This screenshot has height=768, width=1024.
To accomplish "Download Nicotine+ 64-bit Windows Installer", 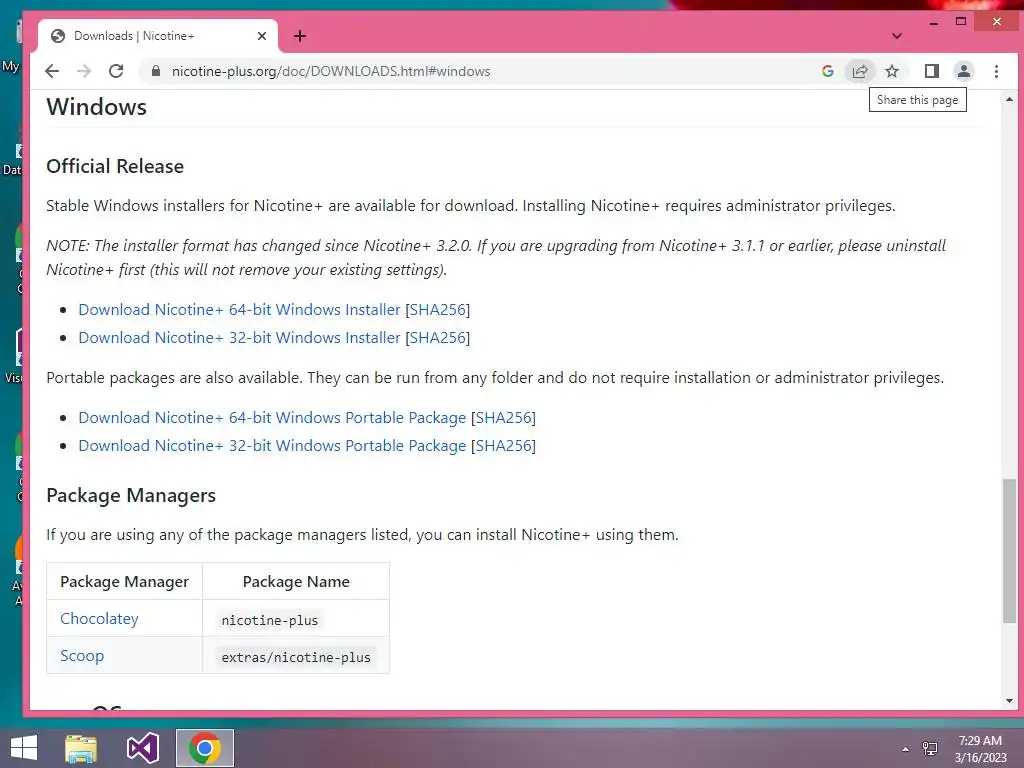I will tap(239, 310).
